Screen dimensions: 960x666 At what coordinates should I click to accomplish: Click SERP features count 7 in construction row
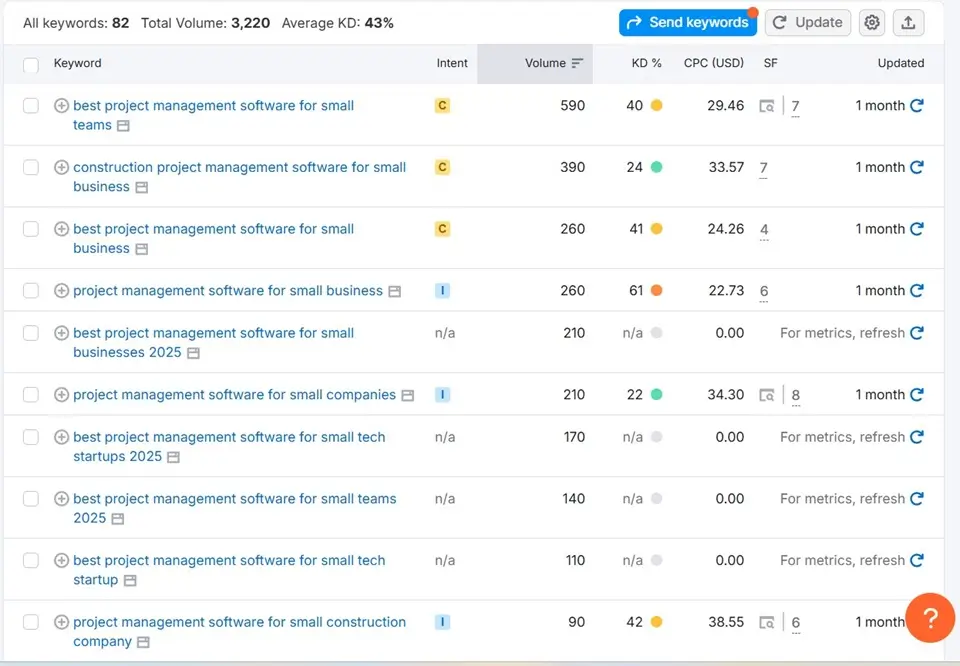(763, 168)
